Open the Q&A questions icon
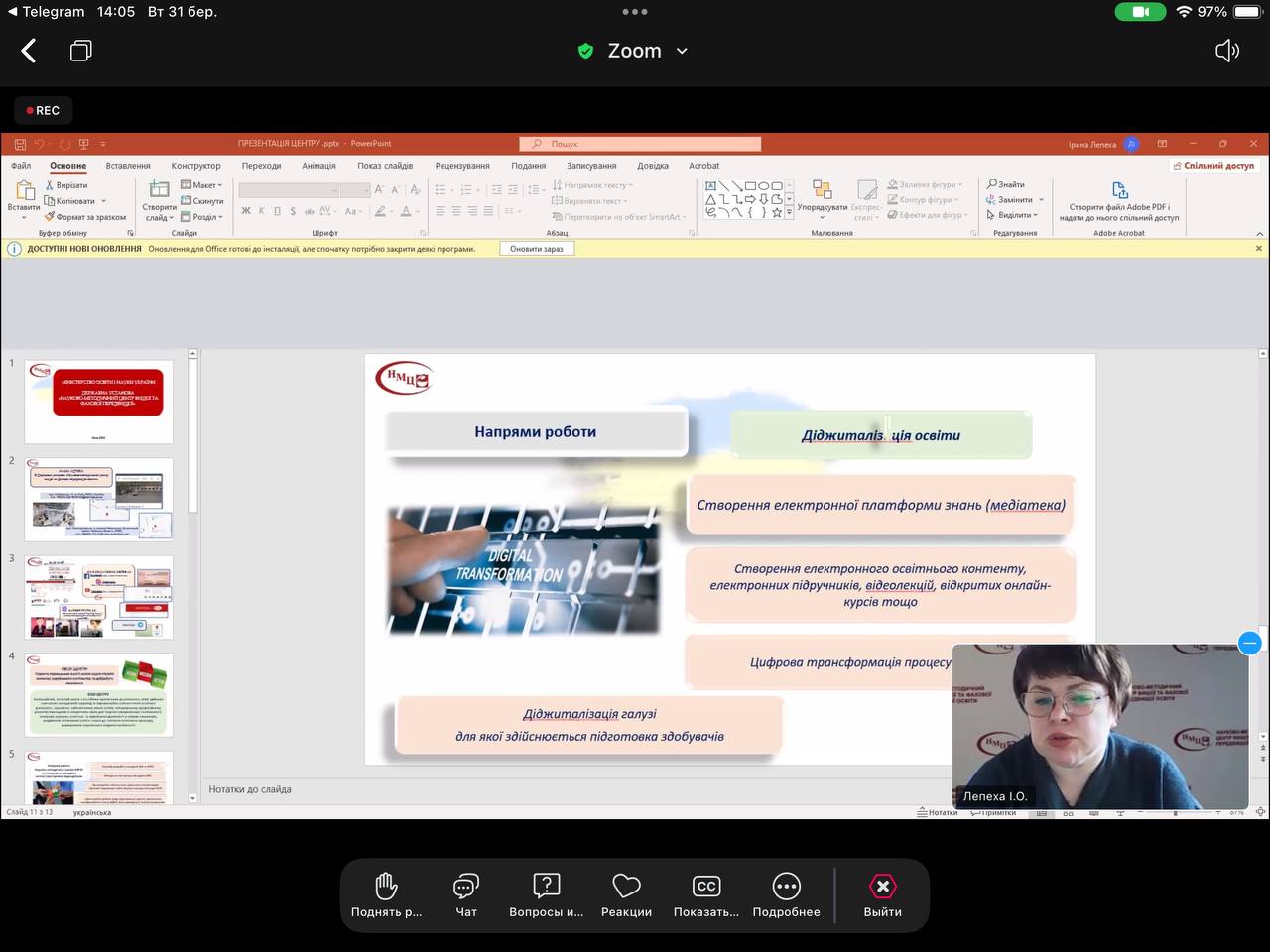 (x=546, y=887)
